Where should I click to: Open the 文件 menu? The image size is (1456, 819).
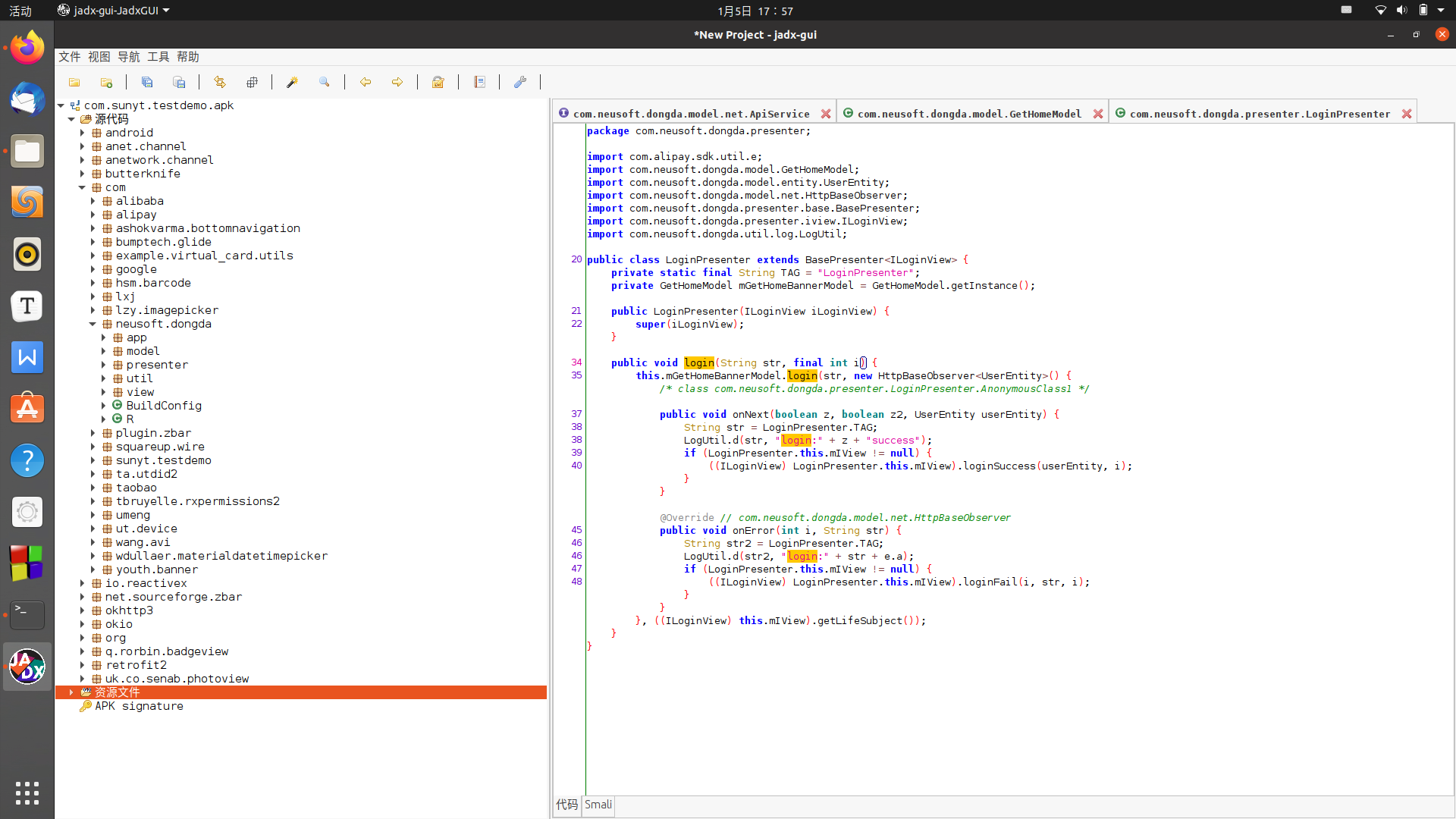[x=70, y=57]
